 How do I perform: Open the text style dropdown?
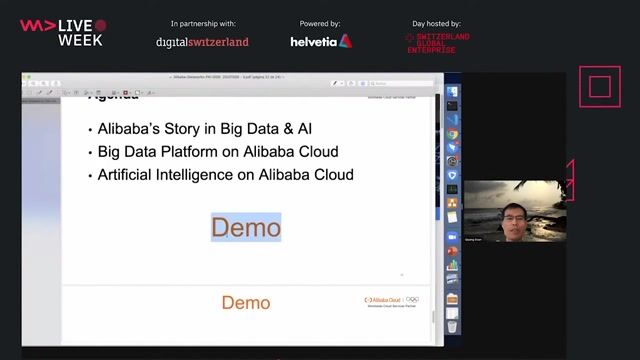point(151,93)
